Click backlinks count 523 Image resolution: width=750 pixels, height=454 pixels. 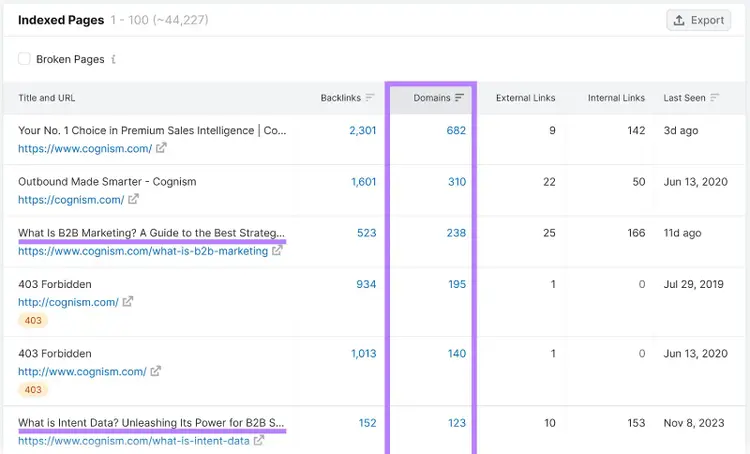pos(366,233)
